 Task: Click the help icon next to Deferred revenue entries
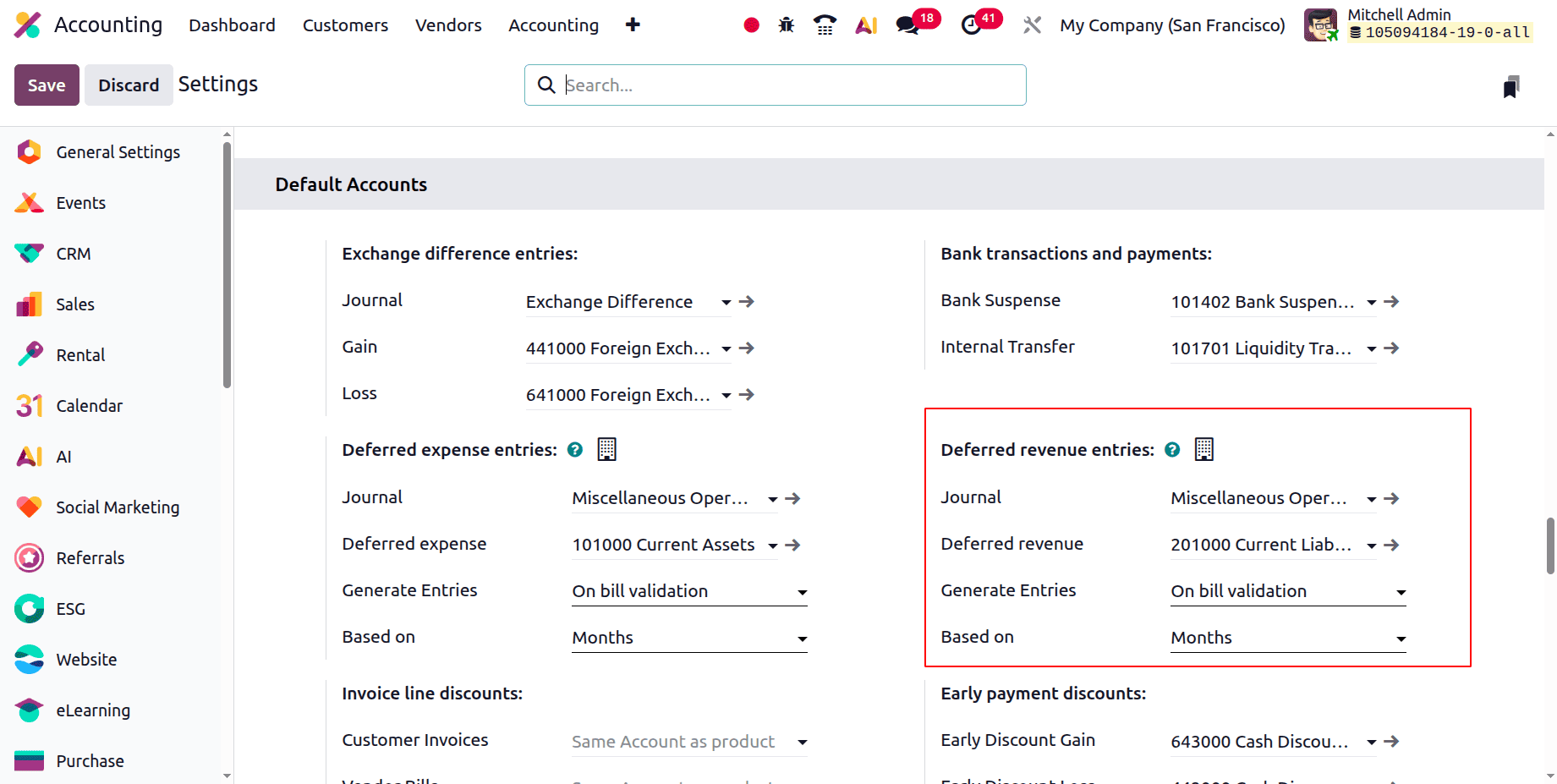1172,450
